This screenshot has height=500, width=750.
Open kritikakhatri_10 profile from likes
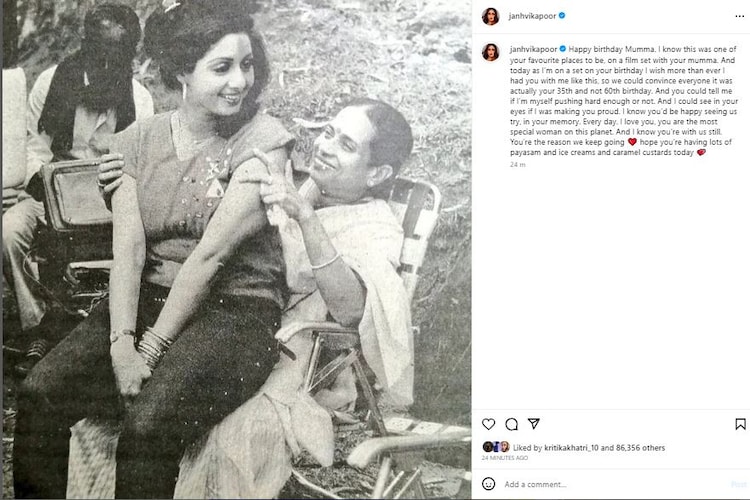(571, 448)
